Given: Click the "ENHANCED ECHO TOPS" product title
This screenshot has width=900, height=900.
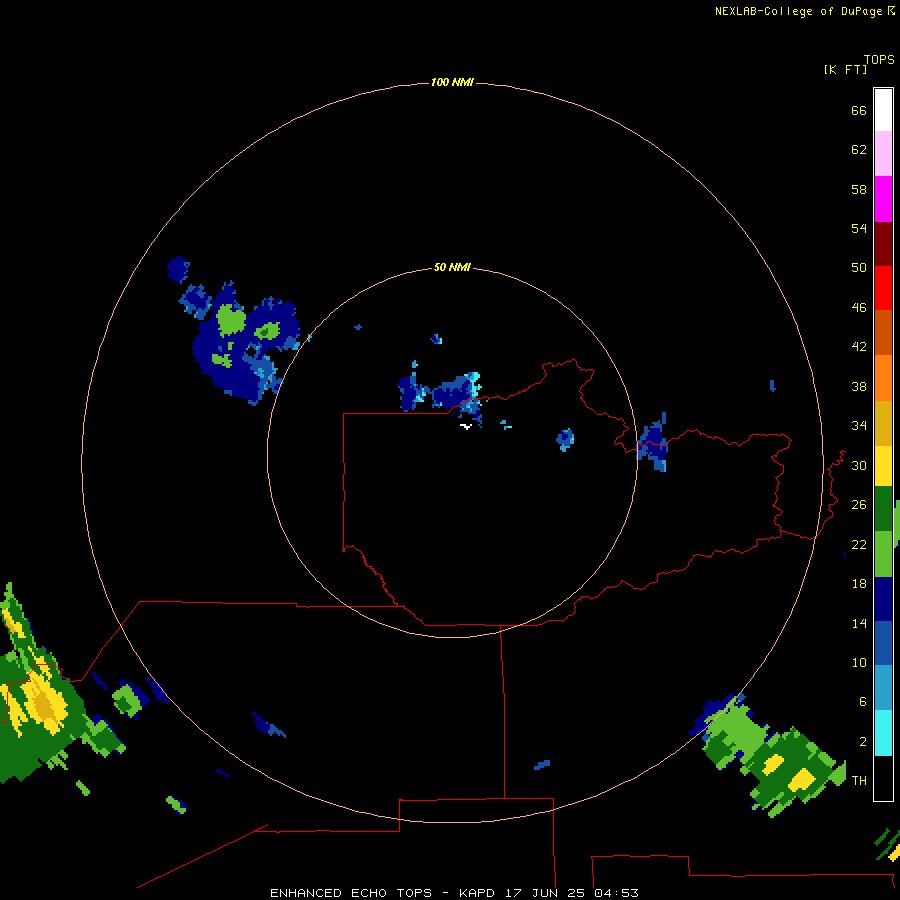Looking at the screenshot, I should [351, 893].
